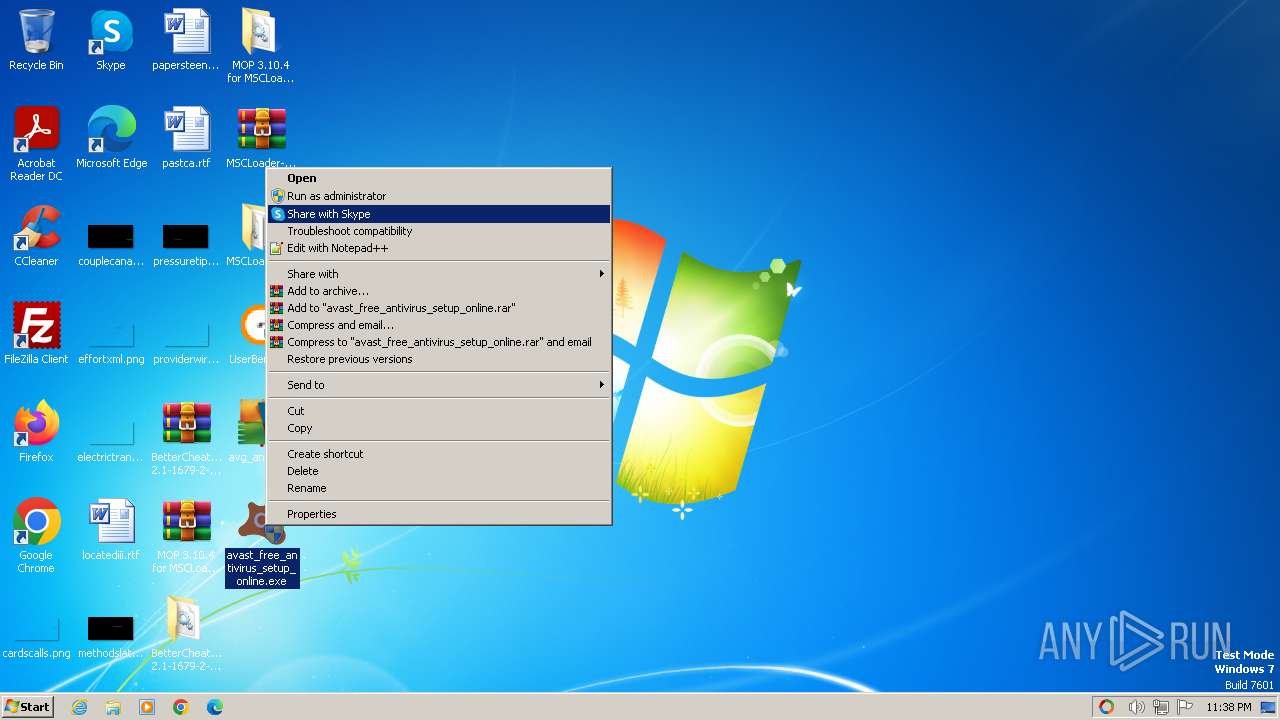Launch Edge from the taskbar
1280x720 pixels.
215,707
